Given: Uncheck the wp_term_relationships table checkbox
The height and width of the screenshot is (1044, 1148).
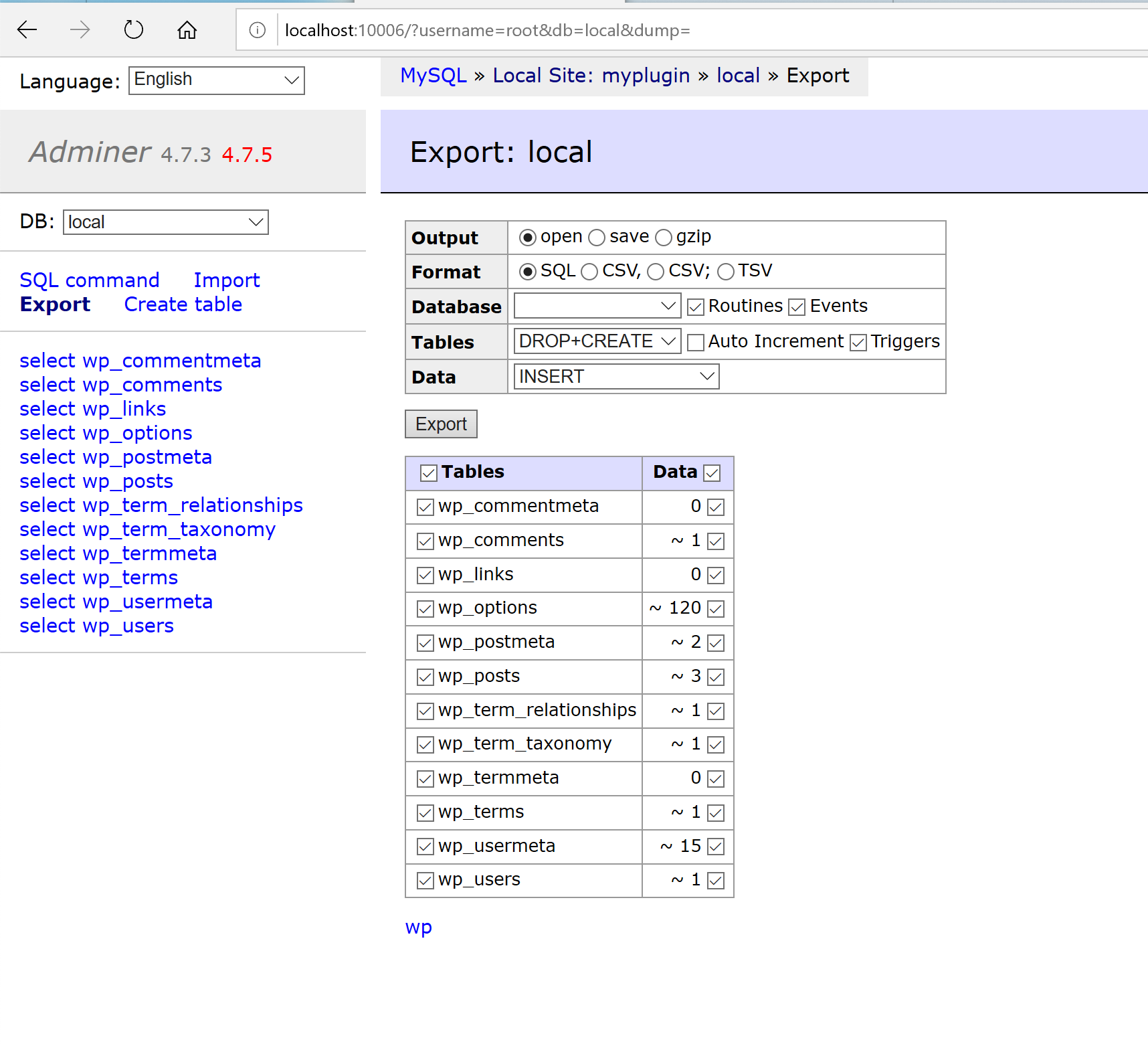Looking at the screenshot, I should pyautogui.click(x=425, y=711).
